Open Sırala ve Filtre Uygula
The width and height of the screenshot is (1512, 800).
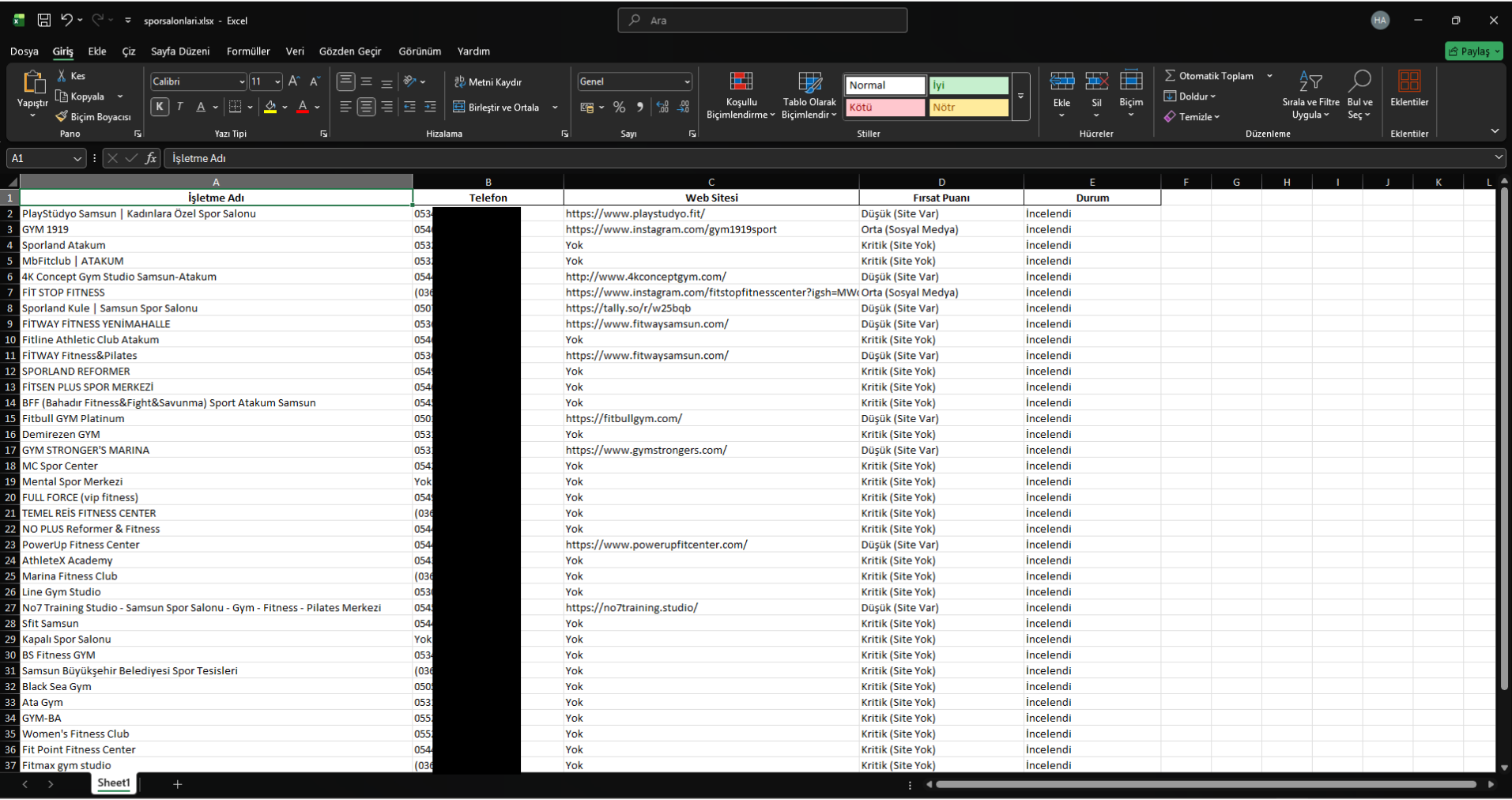point(1310,96)
